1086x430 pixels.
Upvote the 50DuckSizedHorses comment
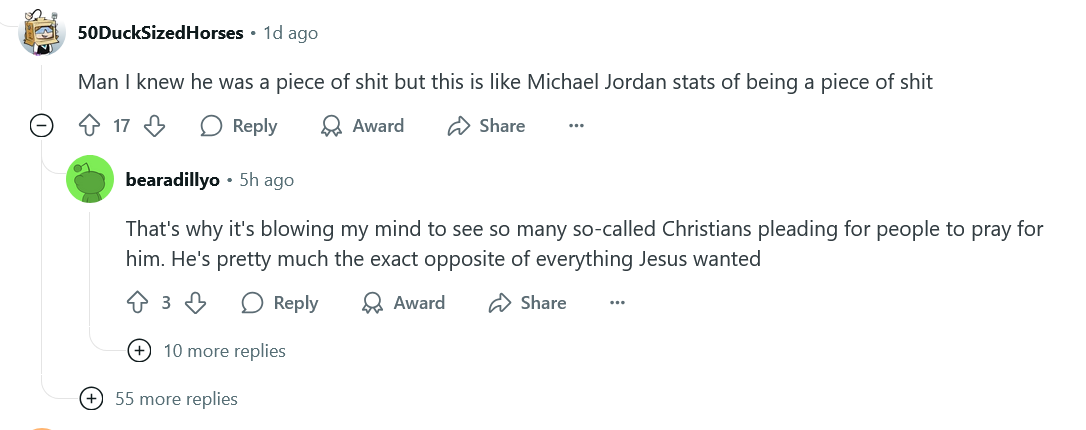pos(88,126)
